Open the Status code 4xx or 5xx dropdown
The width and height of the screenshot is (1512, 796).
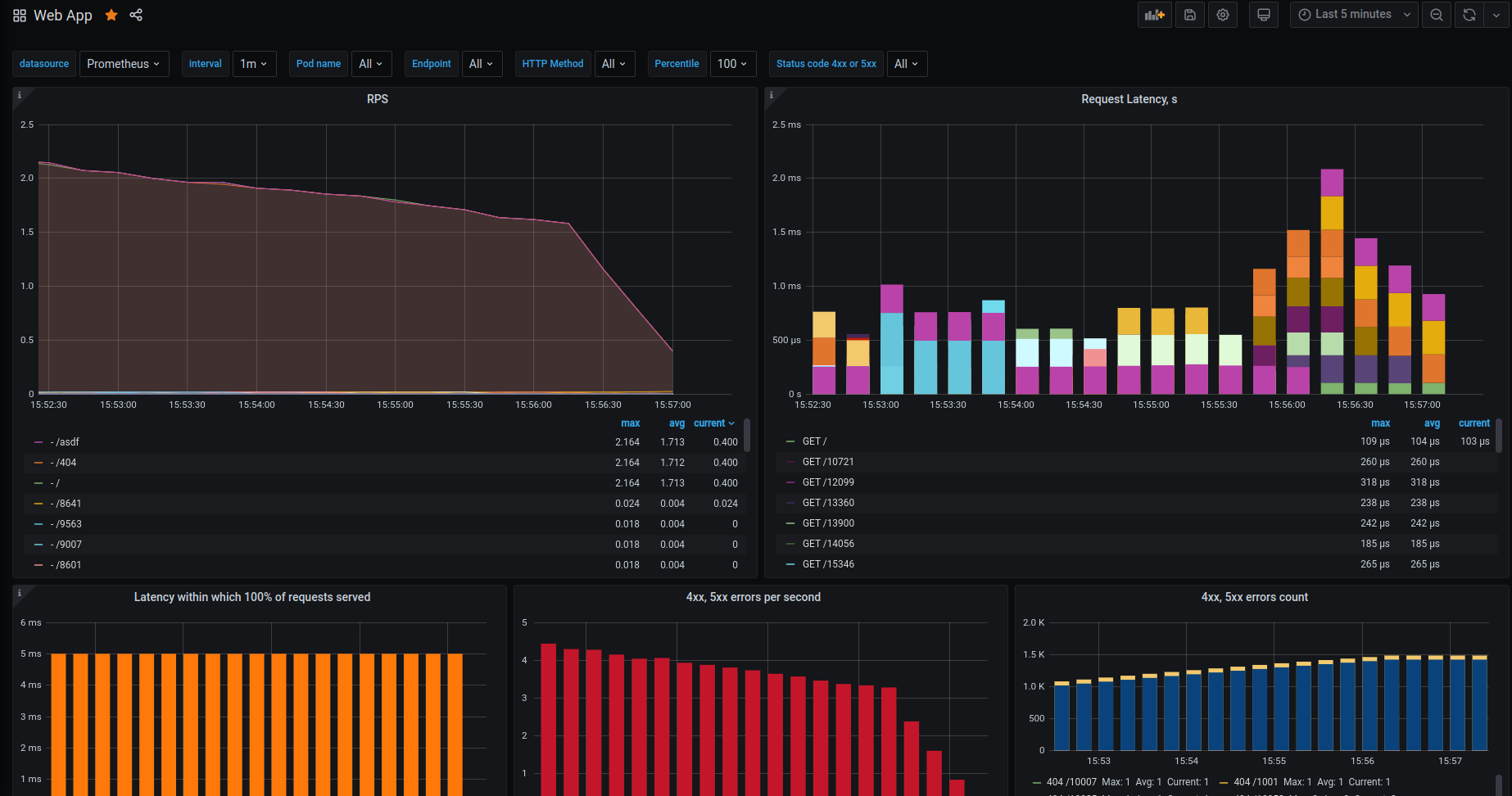pyautogui.click(x=907, y=64)
